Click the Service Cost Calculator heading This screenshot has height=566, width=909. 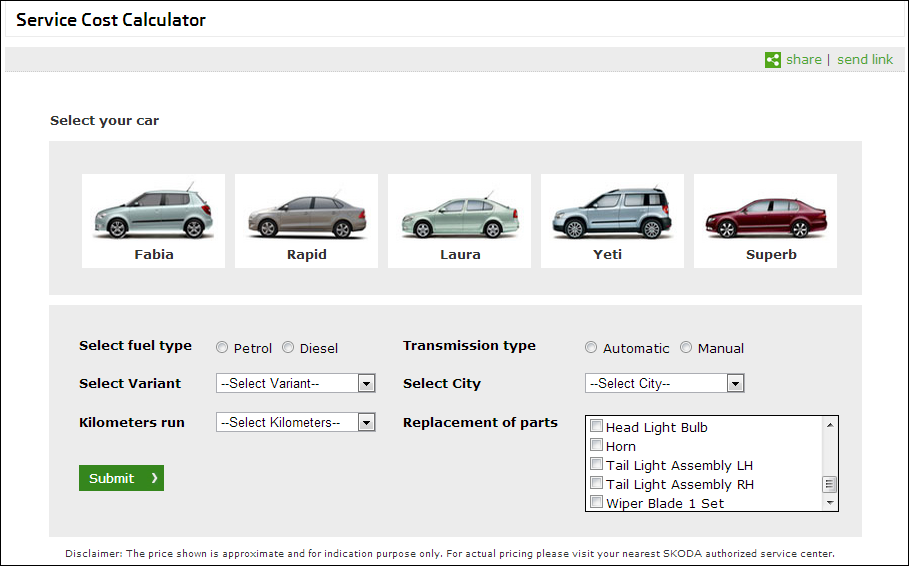point(111,20)
